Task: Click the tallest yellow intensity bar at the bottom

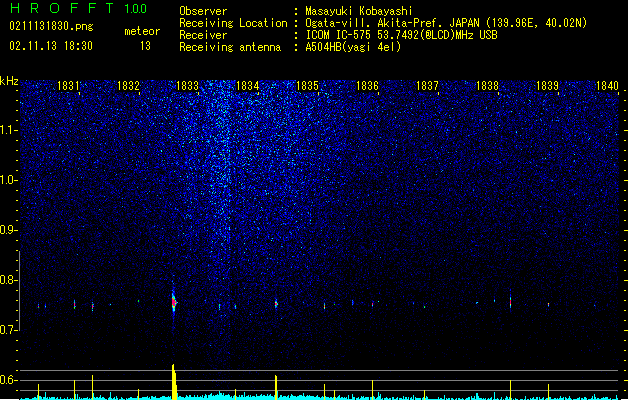Action: point(174,382)
